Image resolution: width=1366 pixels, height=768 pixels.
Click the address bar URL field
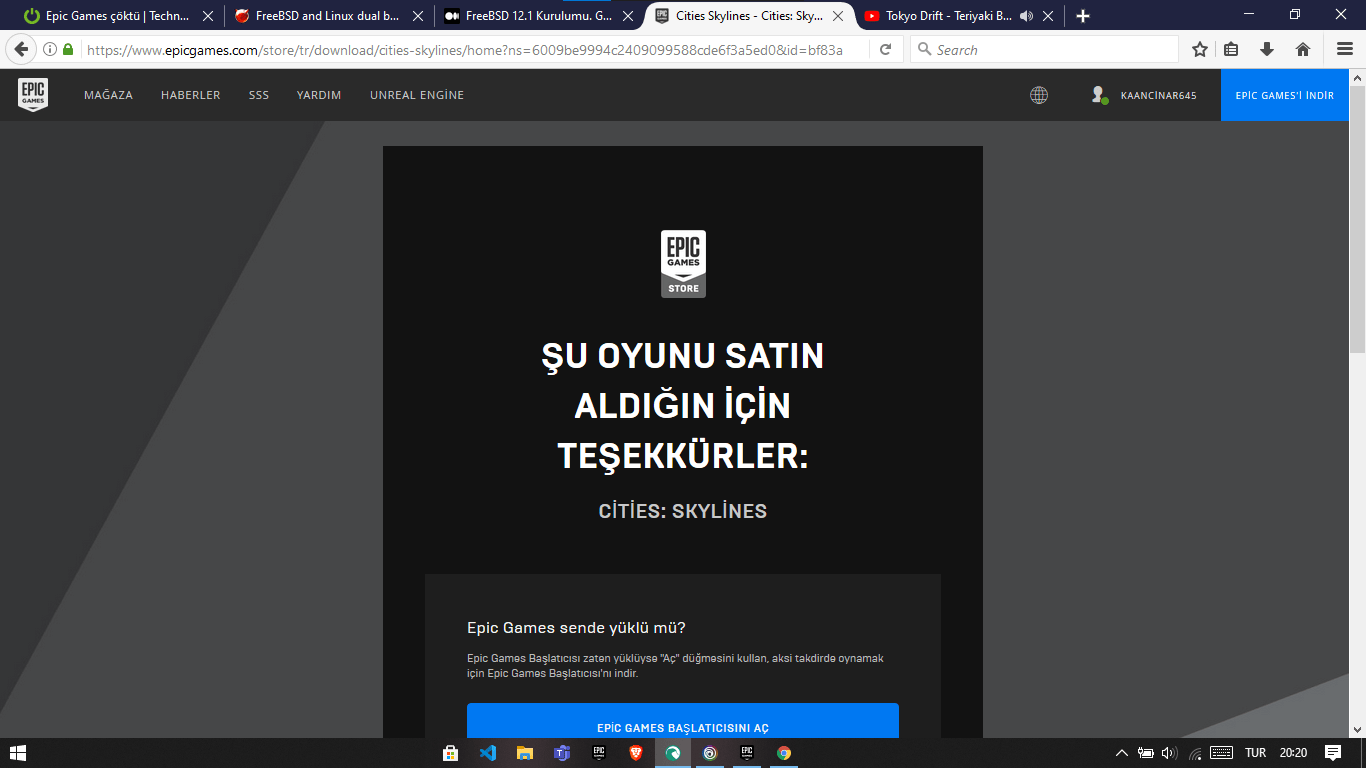coord(465,49)
